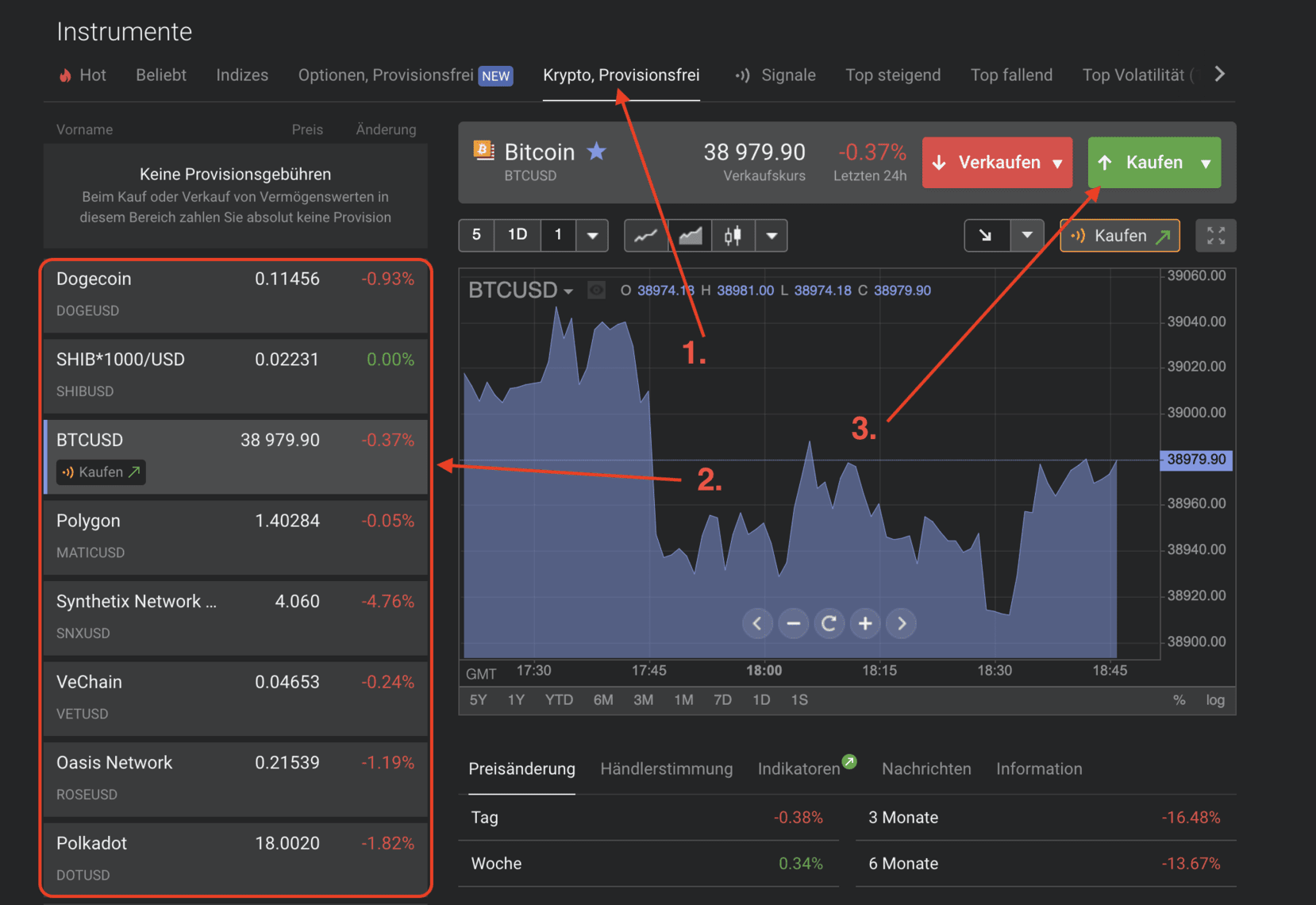The image size is (1316, 905).
Task: Open the Händlerstimmung tab
Action: [x=666, y=768]
